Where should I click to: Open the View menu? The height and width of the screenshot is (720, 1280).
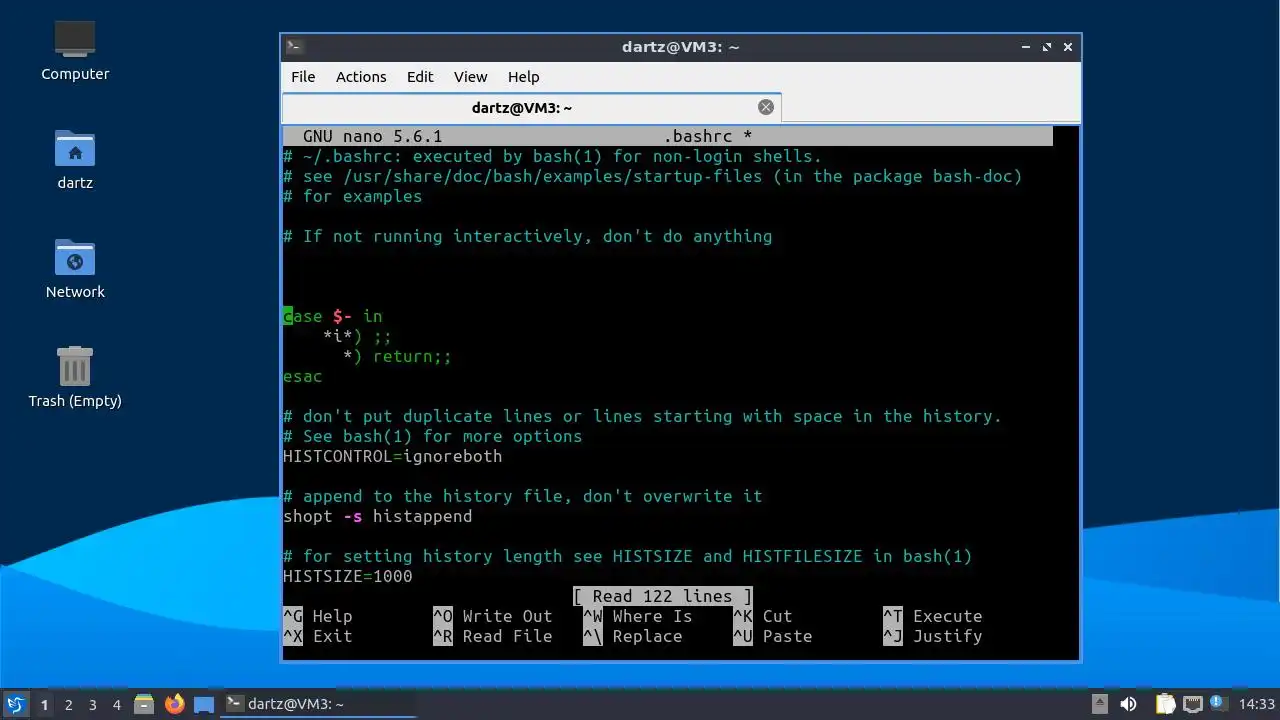pos(470,76)
